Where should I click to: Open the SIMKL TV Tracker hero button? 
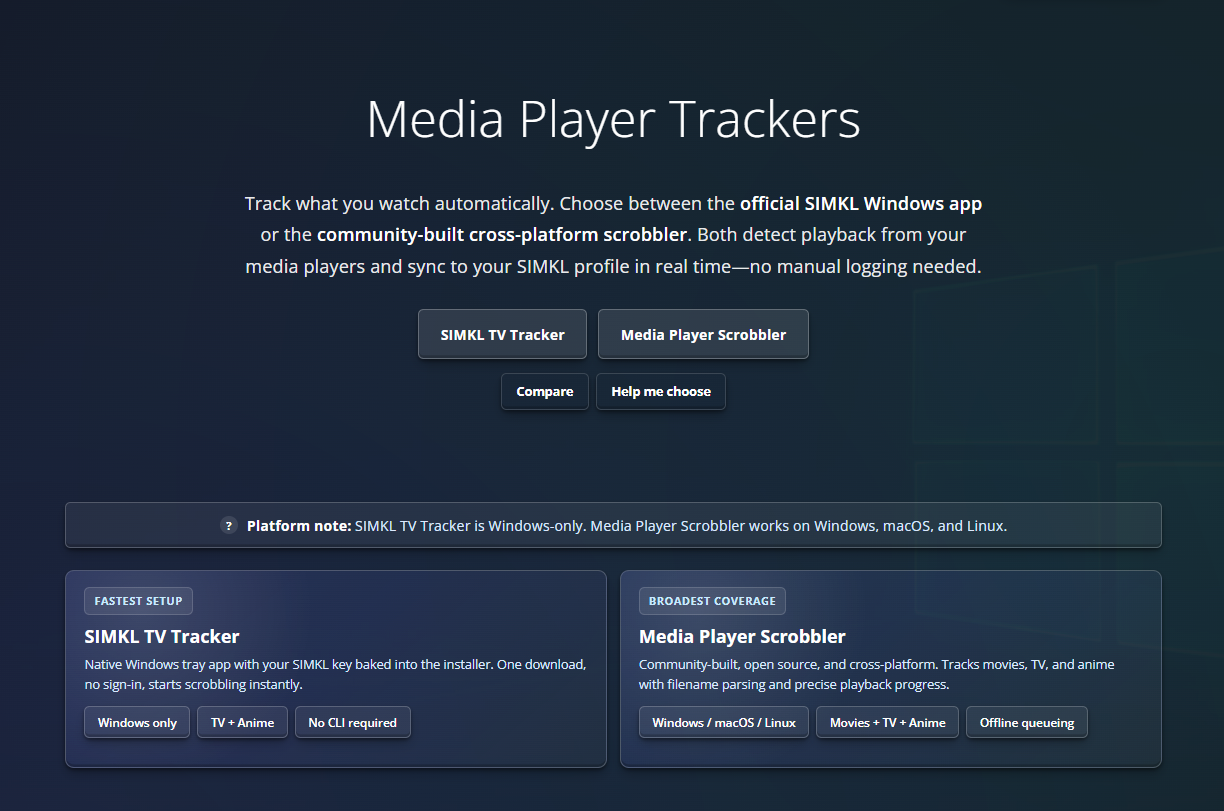(502, 334)
